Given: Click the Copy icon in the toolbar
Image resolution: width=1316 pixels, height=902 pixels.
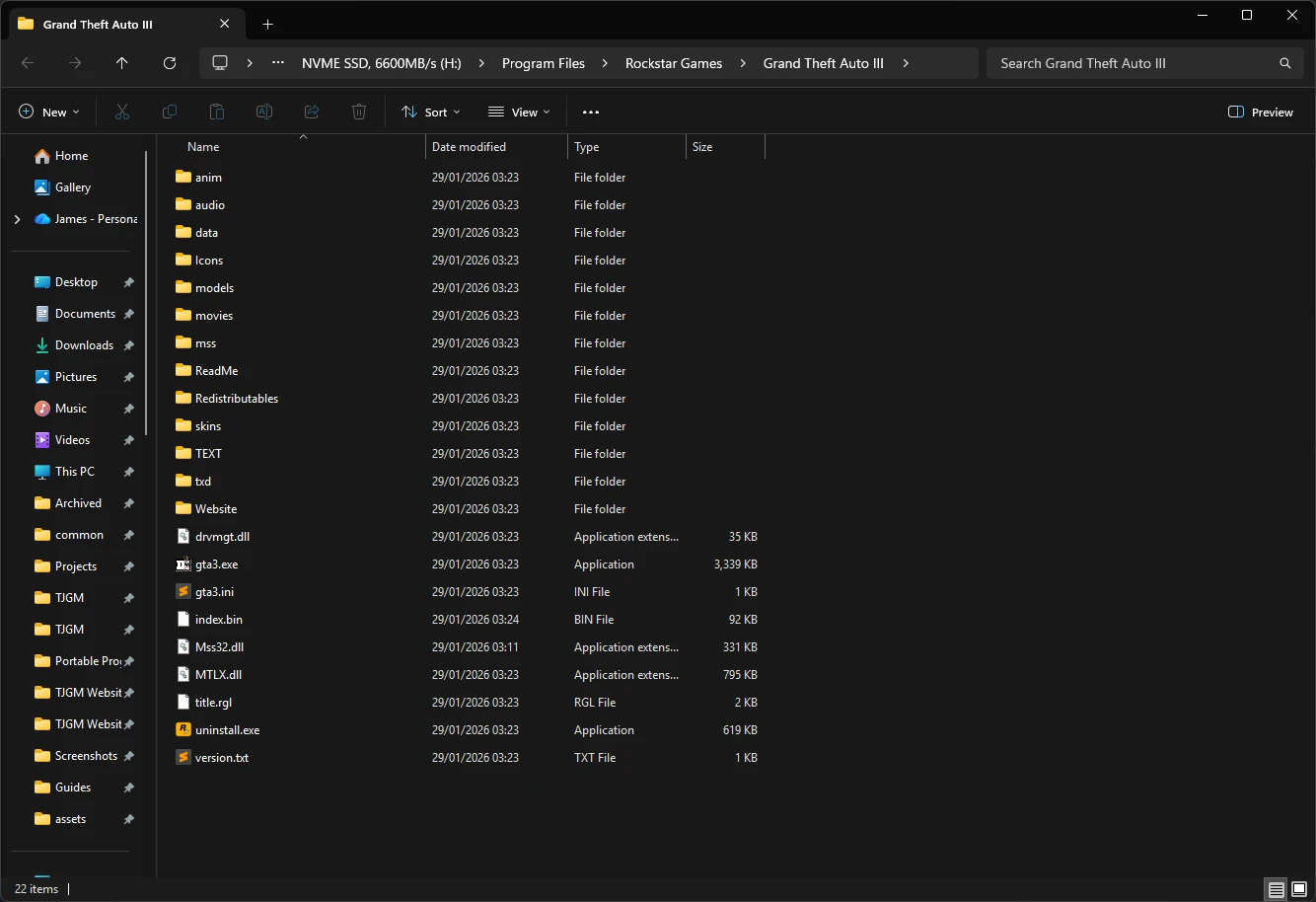Looking at the screenshot, I should click(x=169, y=112).
